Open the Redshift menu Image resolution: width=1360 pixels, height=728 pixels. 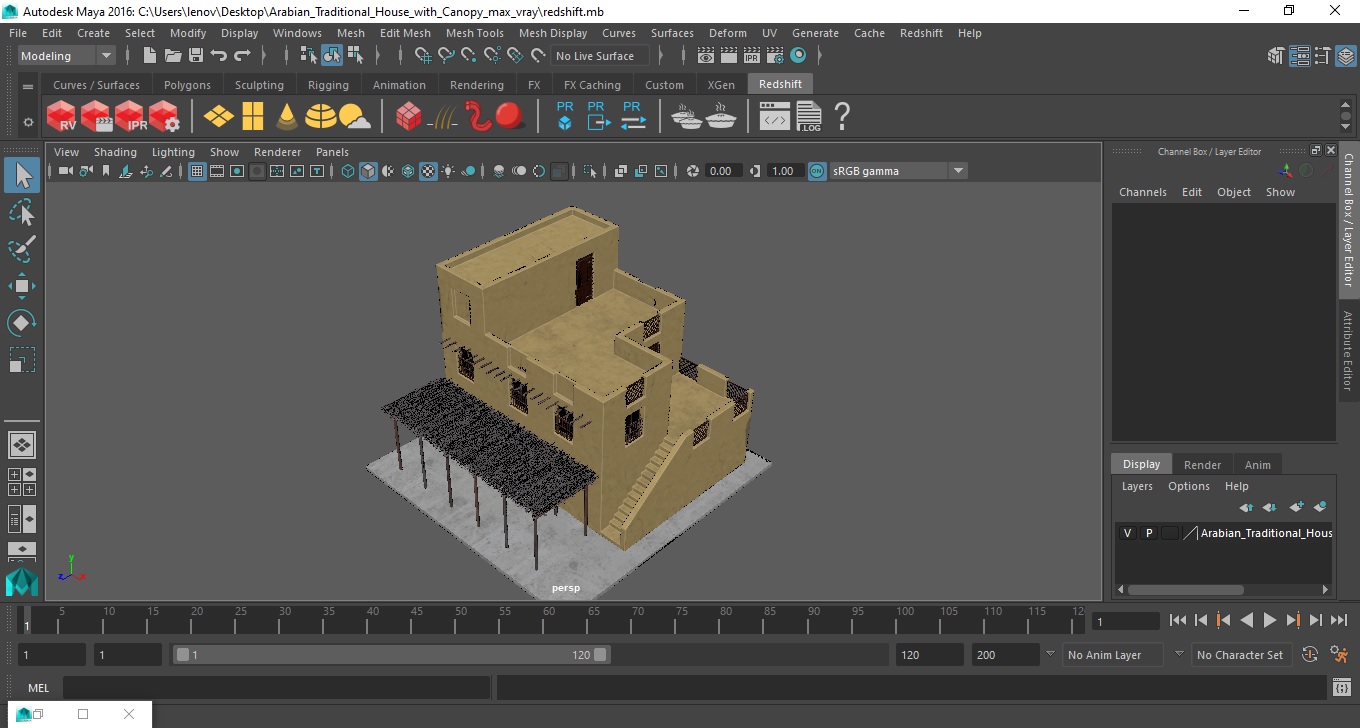pos(921,33)
